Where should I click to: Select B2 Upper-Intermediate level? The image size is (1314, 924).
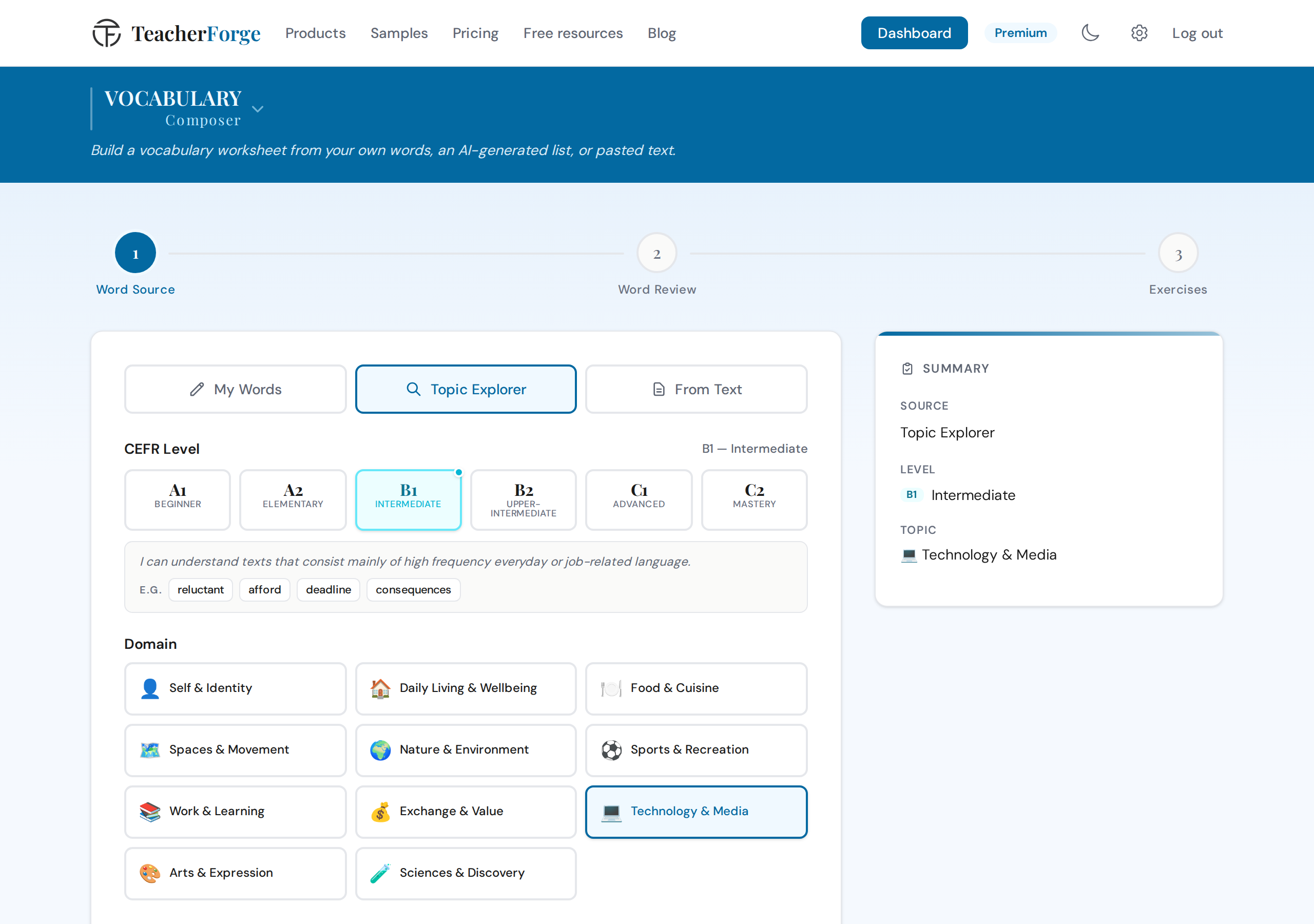[x=523, y=500]
